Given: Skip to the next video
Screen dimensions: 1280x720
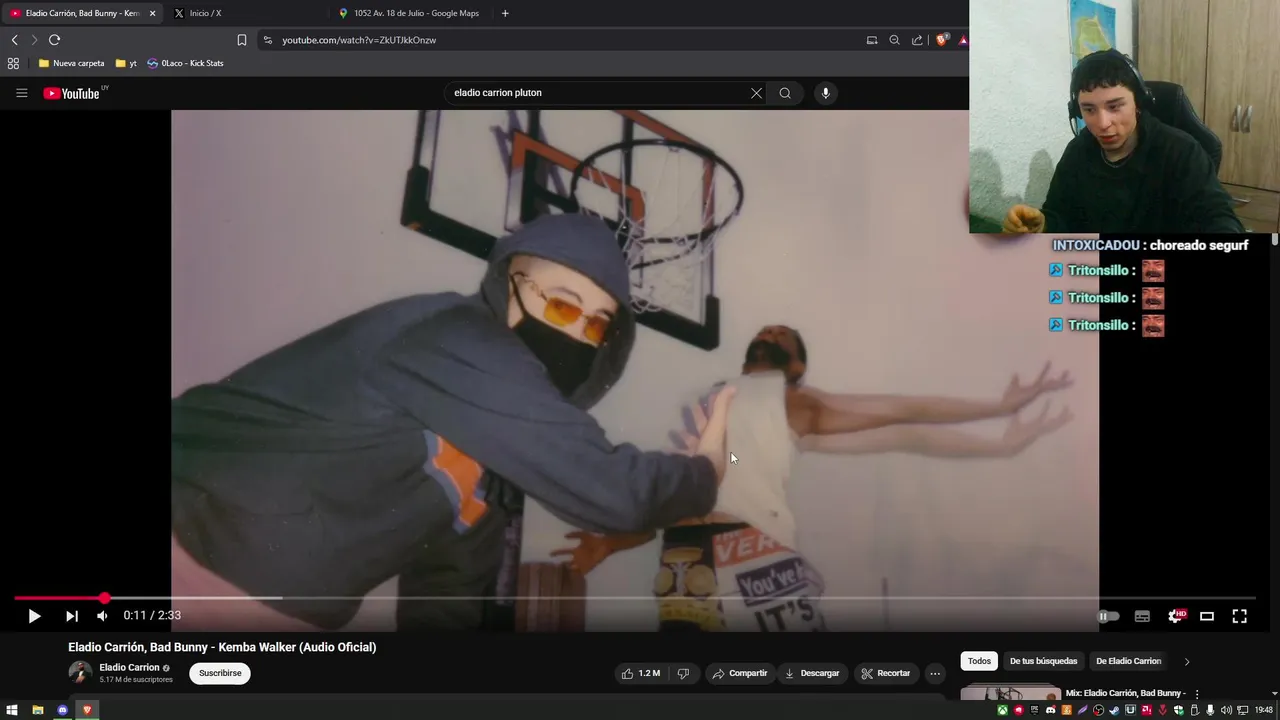Looking at the screenshot, I should [71, 616].
